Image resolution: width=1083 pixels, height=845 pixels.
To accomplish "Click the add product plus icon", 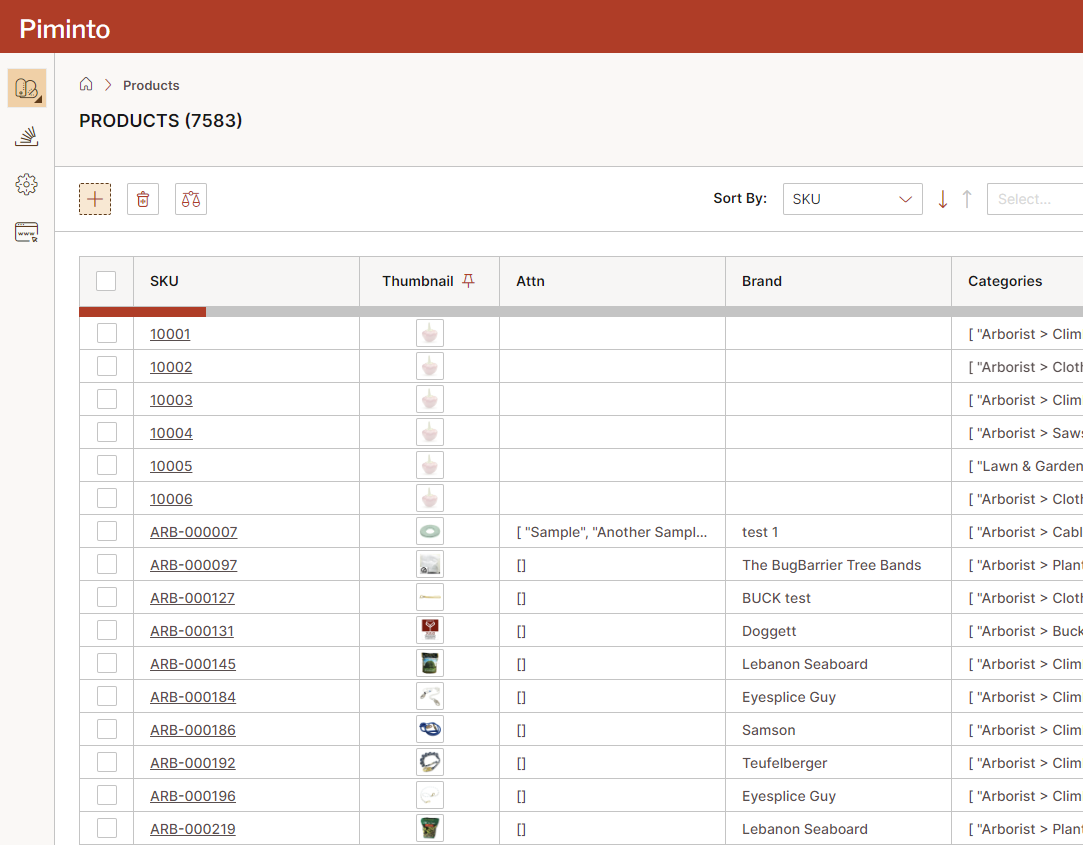I will click(95, 199).
